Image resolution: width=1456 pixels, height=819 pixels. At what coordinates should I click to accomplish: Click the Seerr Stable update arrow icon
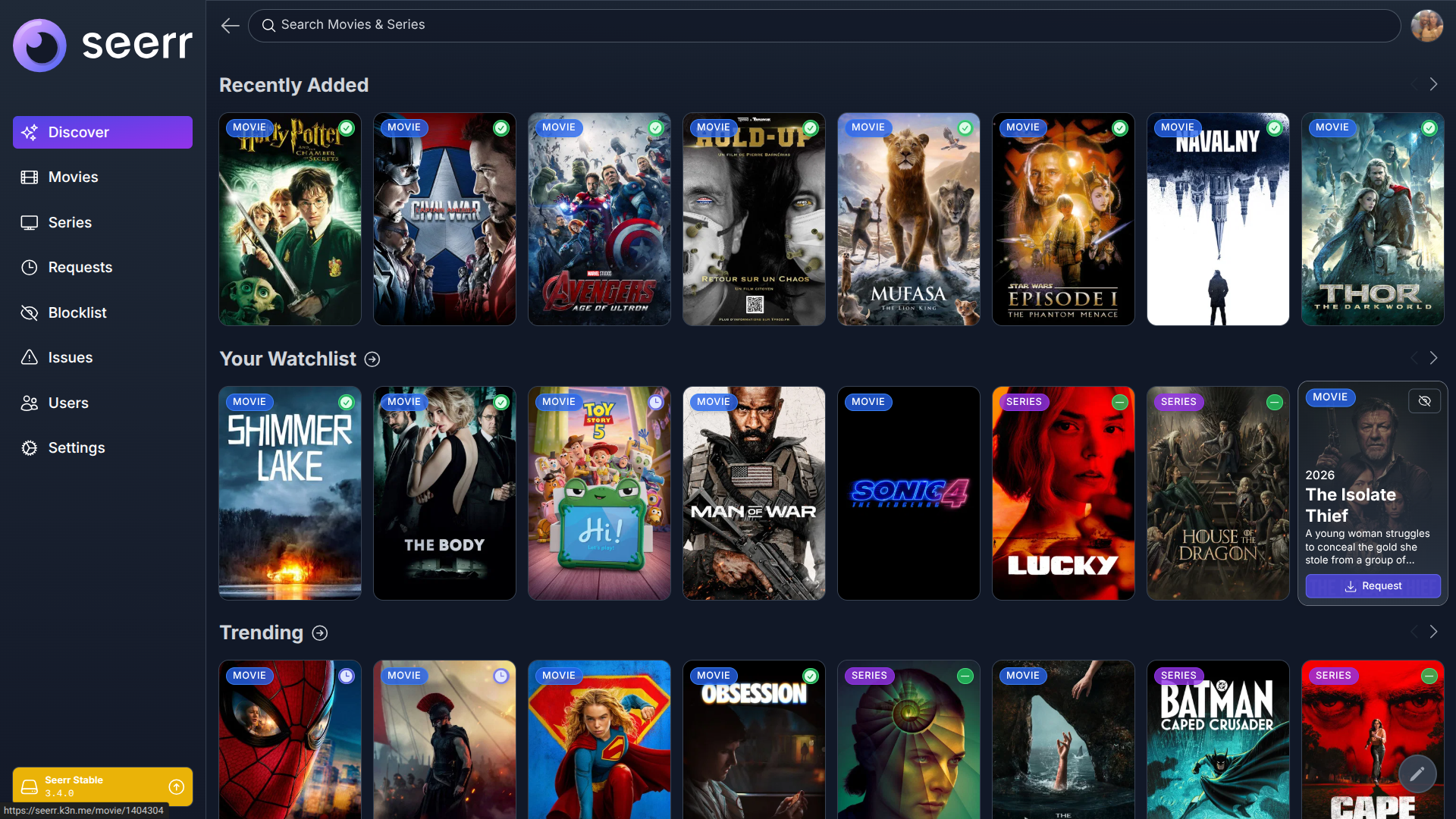pyautogui.click(x=176, y=787)
